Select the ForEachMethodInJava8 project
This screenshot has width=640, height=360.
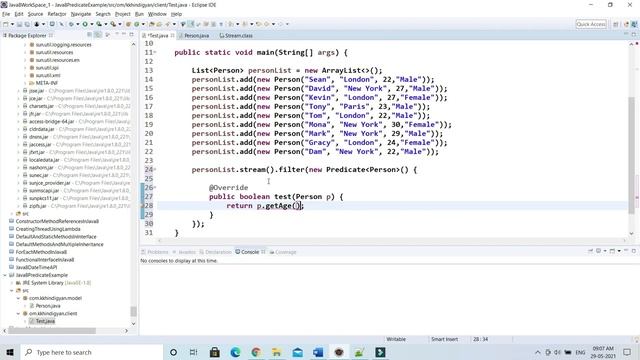click(41, 252)
